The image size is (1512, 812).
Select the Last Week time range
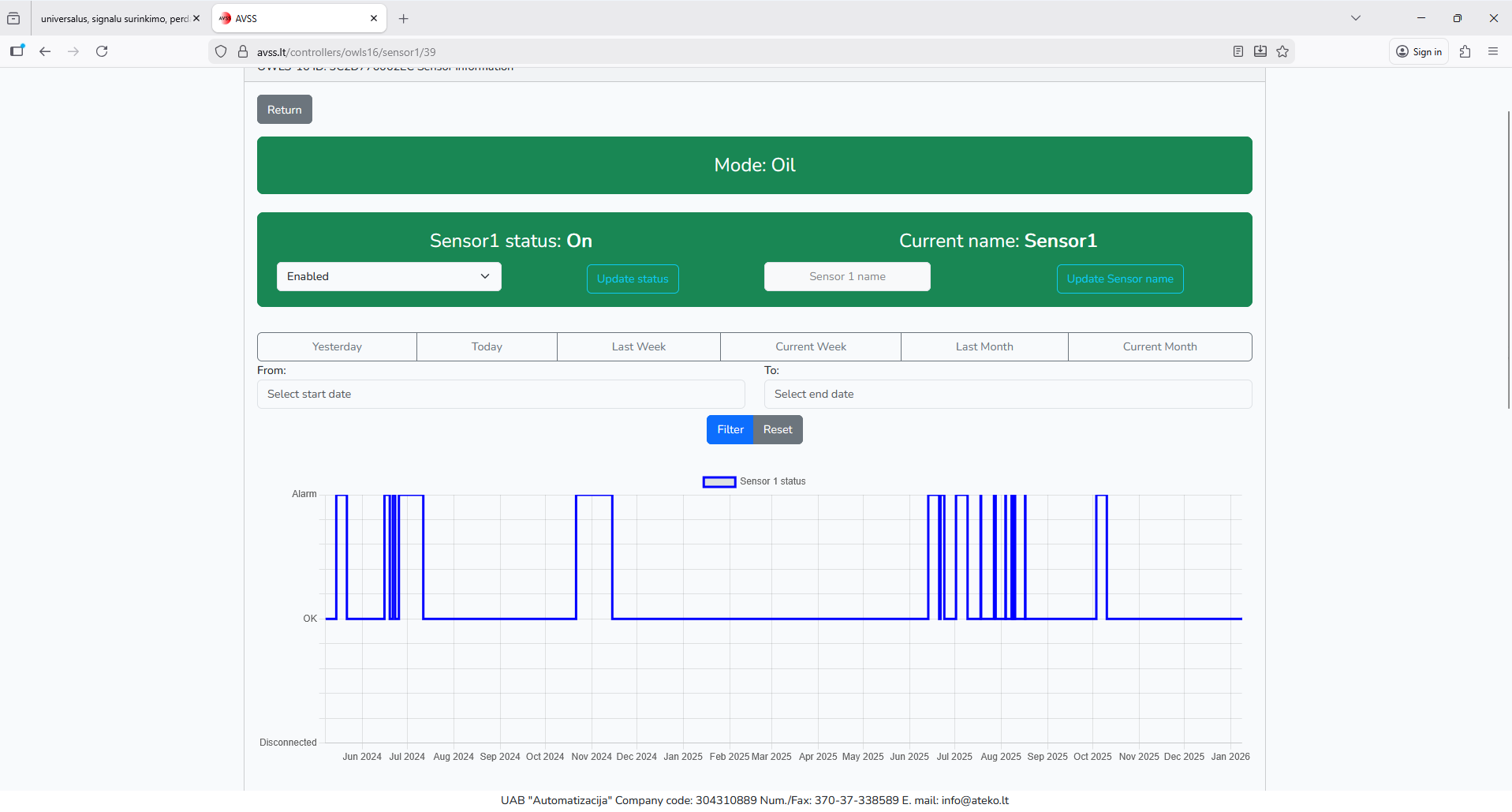(x=638, y=346)
